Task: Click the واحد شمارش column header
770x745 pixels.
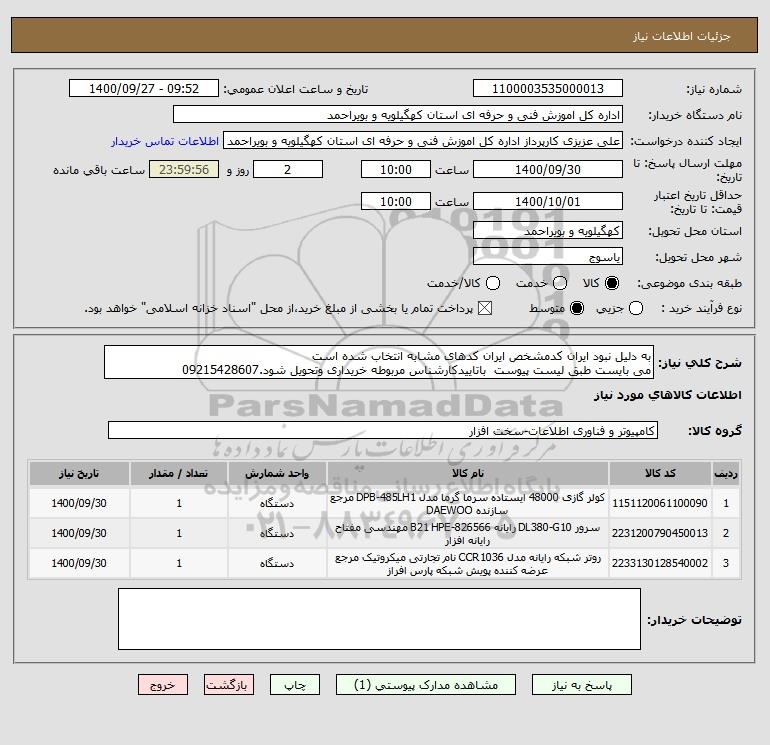Action: click(x=277, y=474)
